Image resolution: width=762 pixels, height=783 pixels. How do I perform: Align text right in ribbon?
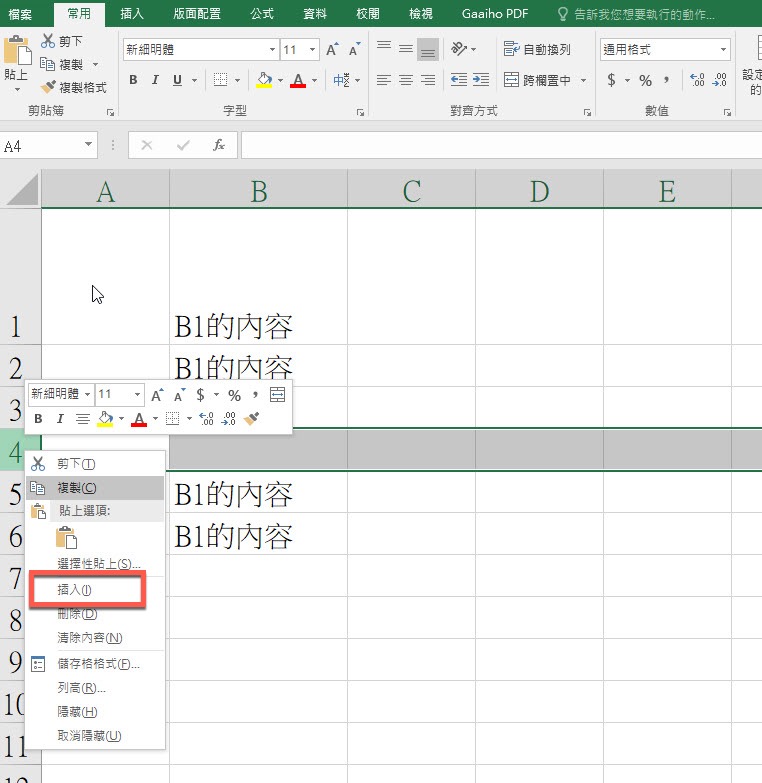tap(428, 80)
